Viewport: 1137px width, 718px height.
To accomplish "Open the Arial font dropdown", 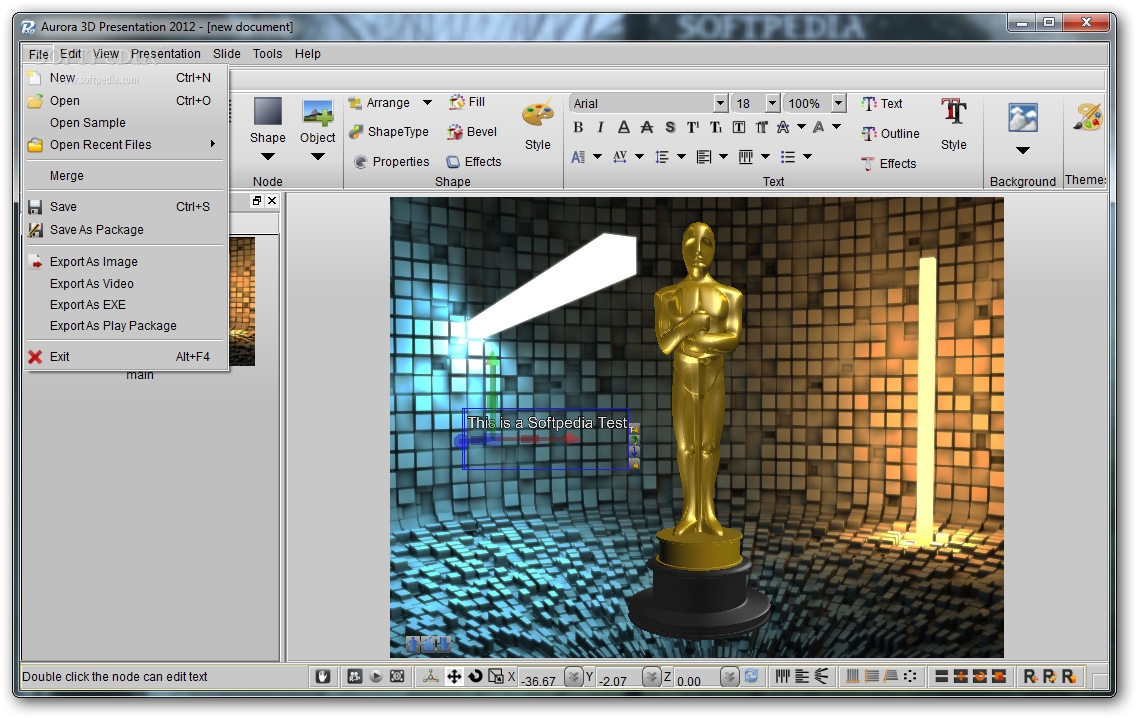I will click(720, 103).
